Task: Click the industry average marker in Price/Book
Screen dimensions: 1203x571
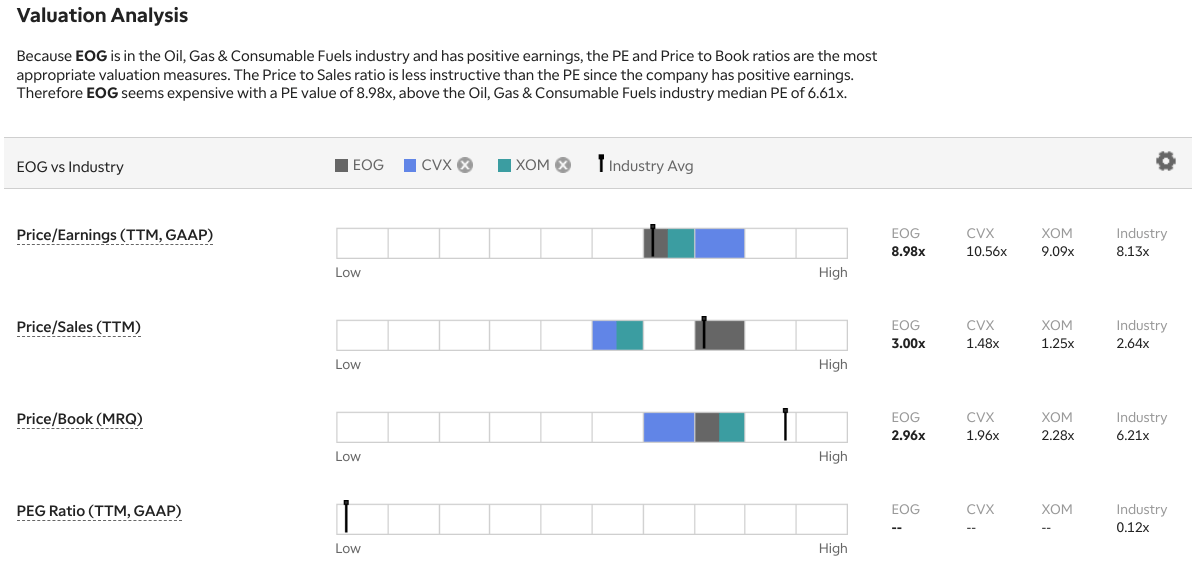Action: [786, 424]
